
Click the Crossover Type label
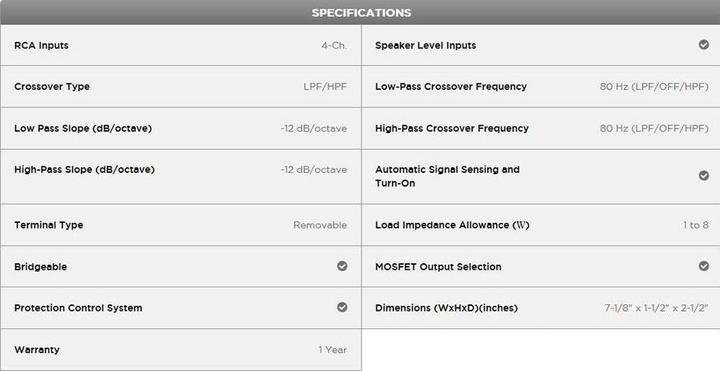[x=52, y=87]
